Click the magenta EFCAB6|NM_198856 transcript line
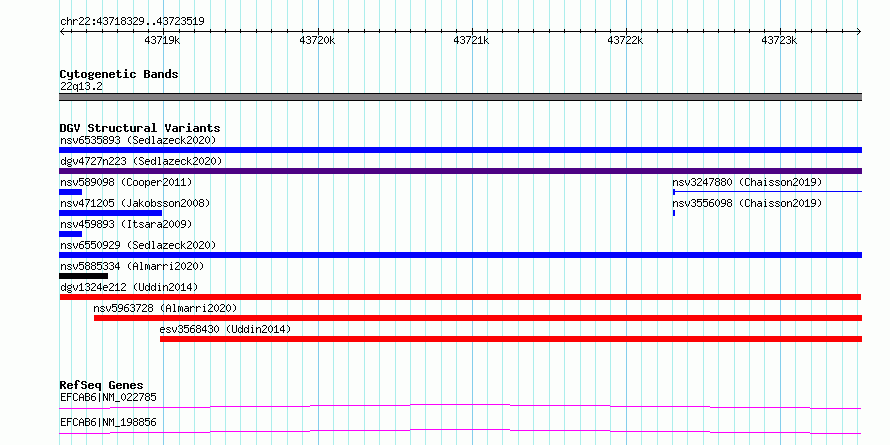Viewport: 890px width, 445px height. pyautogui.click(x=460, y=431)
